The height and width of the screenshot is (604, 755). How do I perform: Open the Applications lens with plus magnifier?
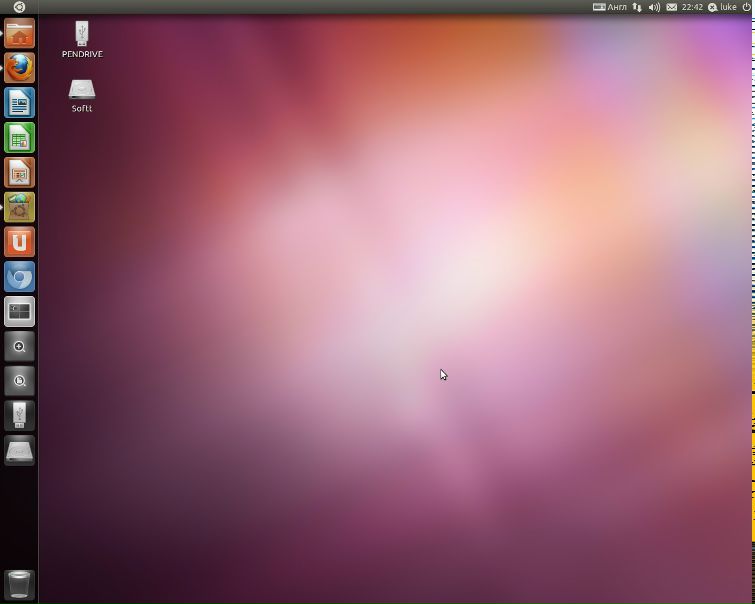tap(19, 347)
